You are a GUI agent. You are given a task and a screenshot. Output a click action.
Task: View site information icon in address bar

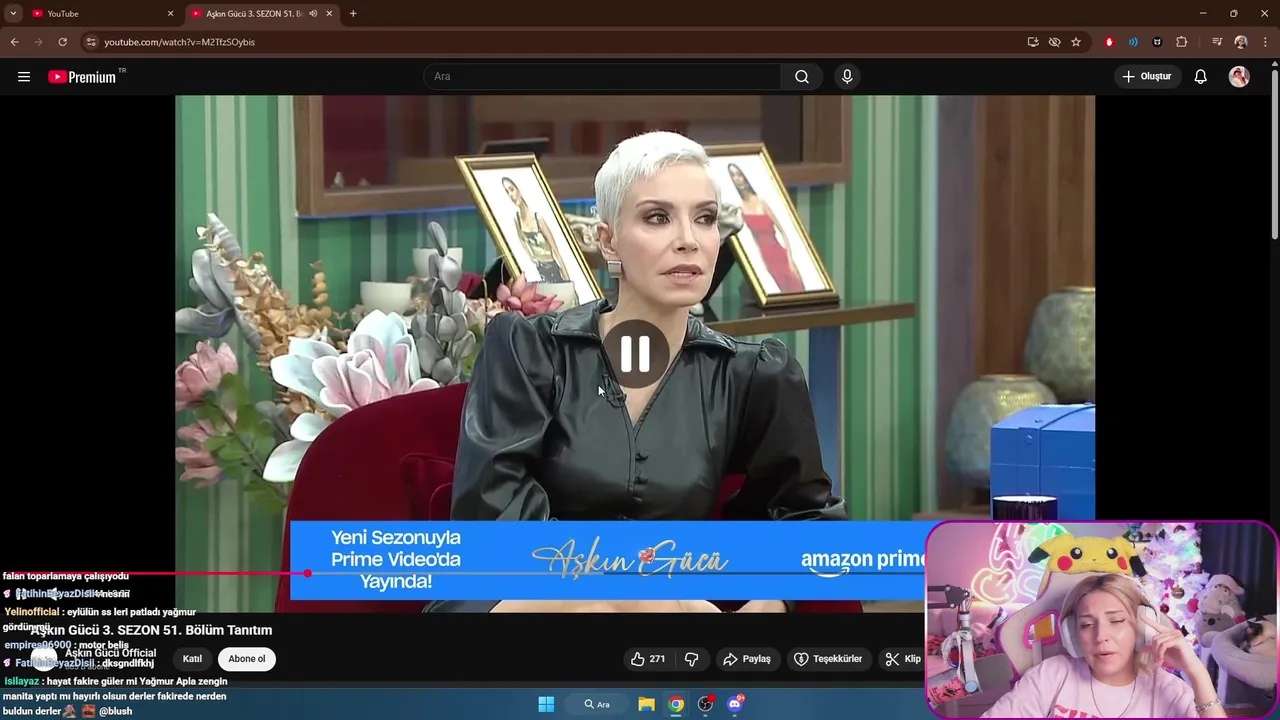(91, 42)
